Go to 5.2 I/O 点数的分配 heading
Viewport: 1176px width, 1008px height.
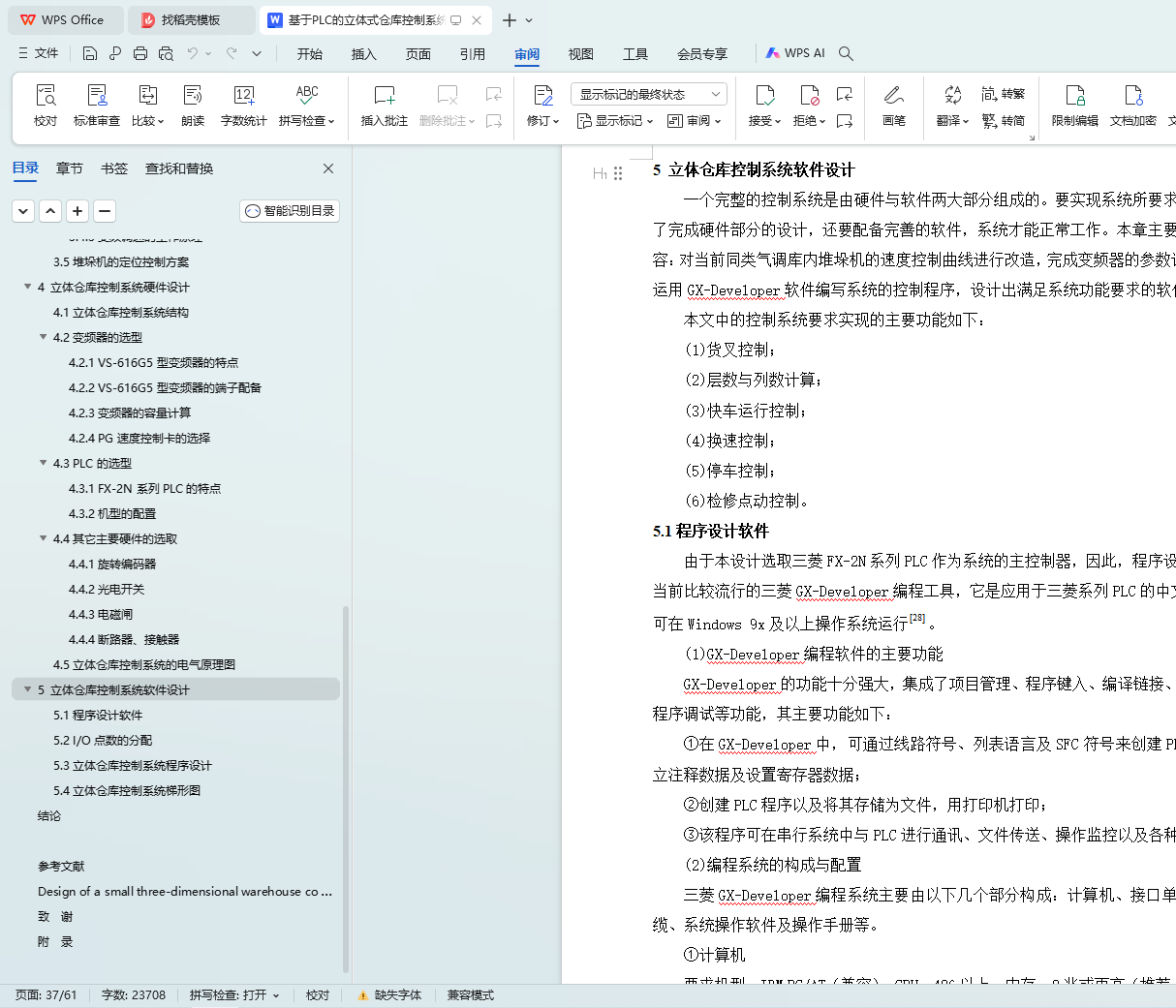coord(102,740)
